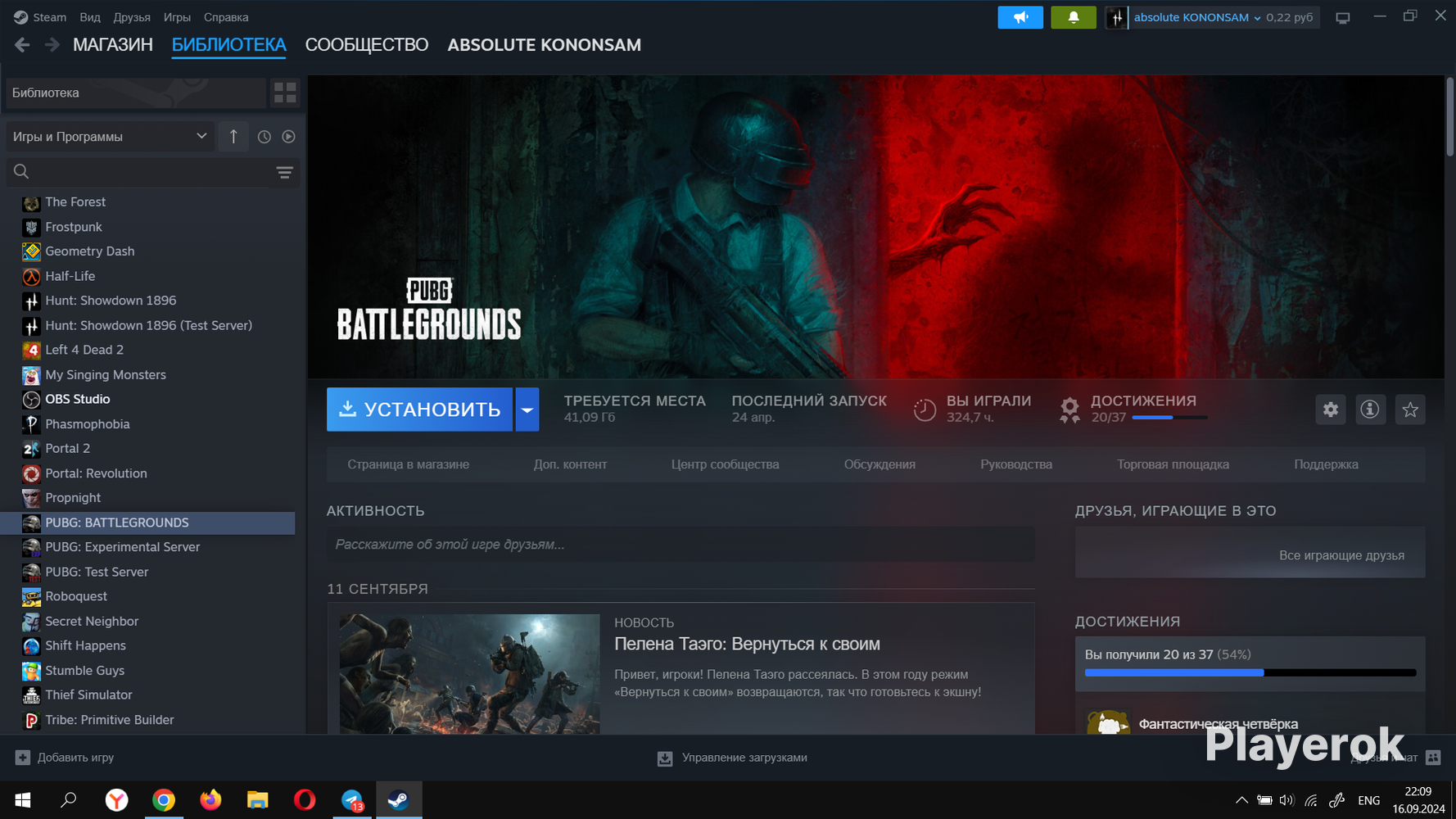
Task: Open the Библиотека home button
Action: 136,93
